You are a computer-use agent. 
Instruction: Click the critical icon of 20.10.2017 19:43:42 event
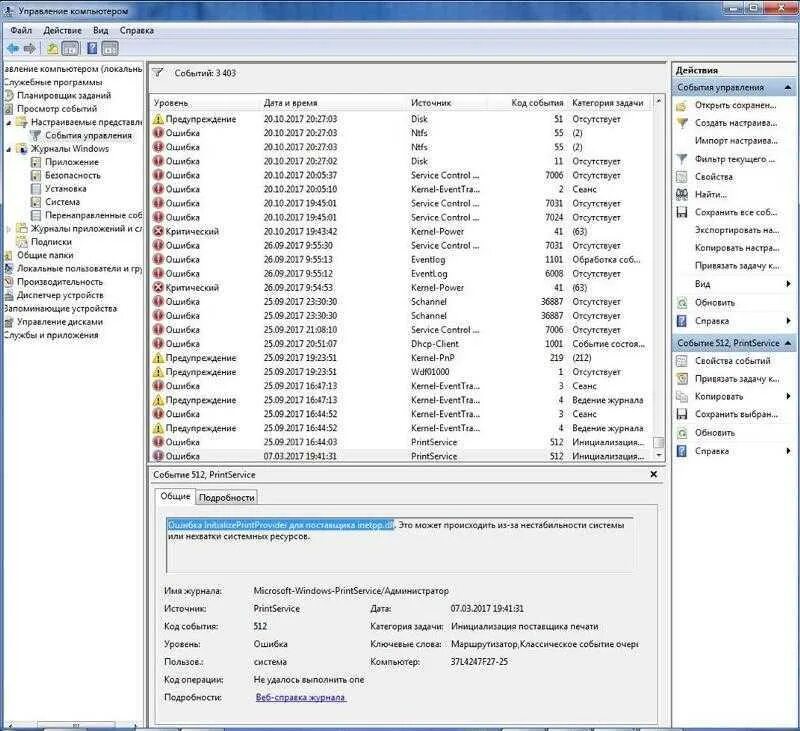click(158, 232)
